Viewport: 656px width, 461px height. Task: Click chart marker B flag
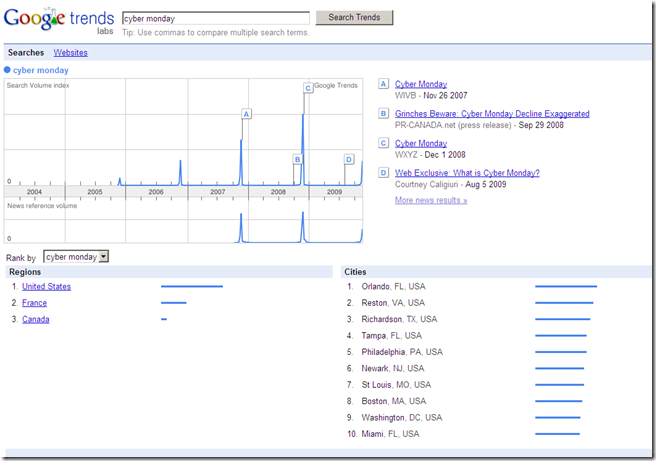tap(297, 159)
